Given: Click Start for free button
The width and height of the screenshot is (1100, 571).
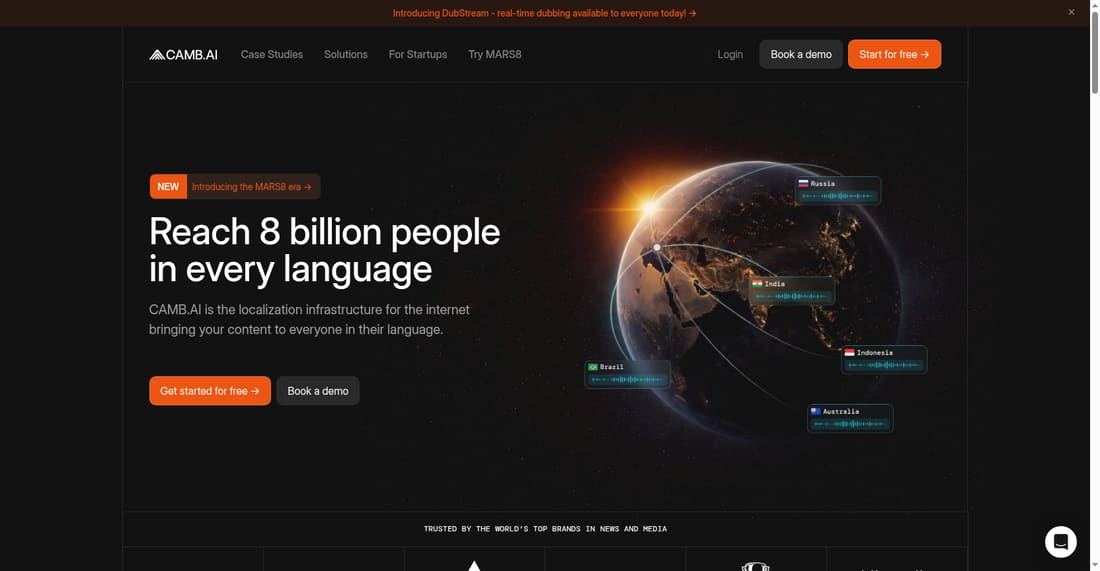Looking at the screenshot, I should coord(894,54).
